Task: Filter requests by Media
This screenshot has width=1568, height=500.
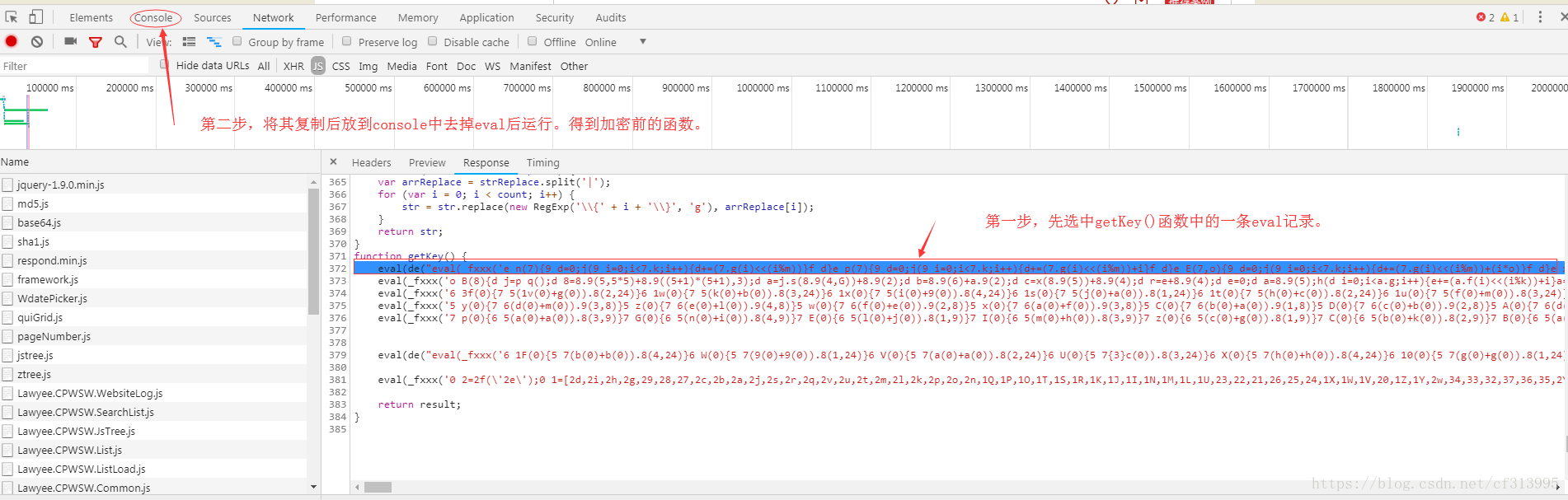Action: pyautogui.click(x=402, y=66)
